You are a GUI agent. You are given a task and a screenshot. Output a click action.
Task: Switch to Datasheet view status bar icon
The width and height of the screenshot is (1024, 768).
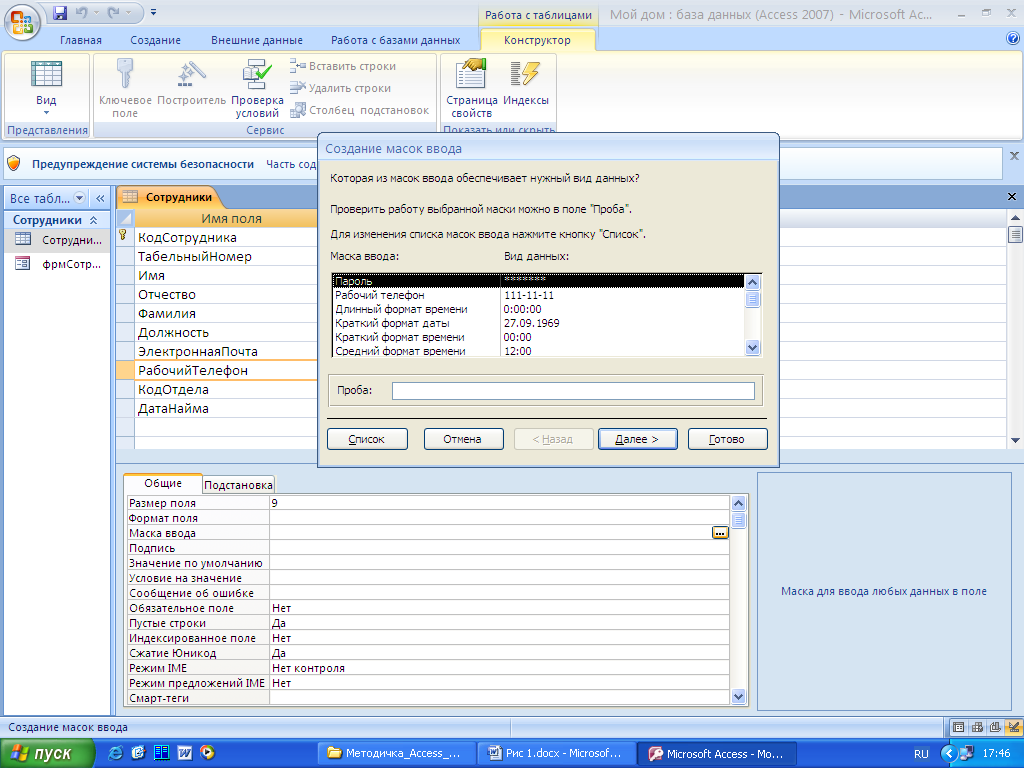coord(959,727)
